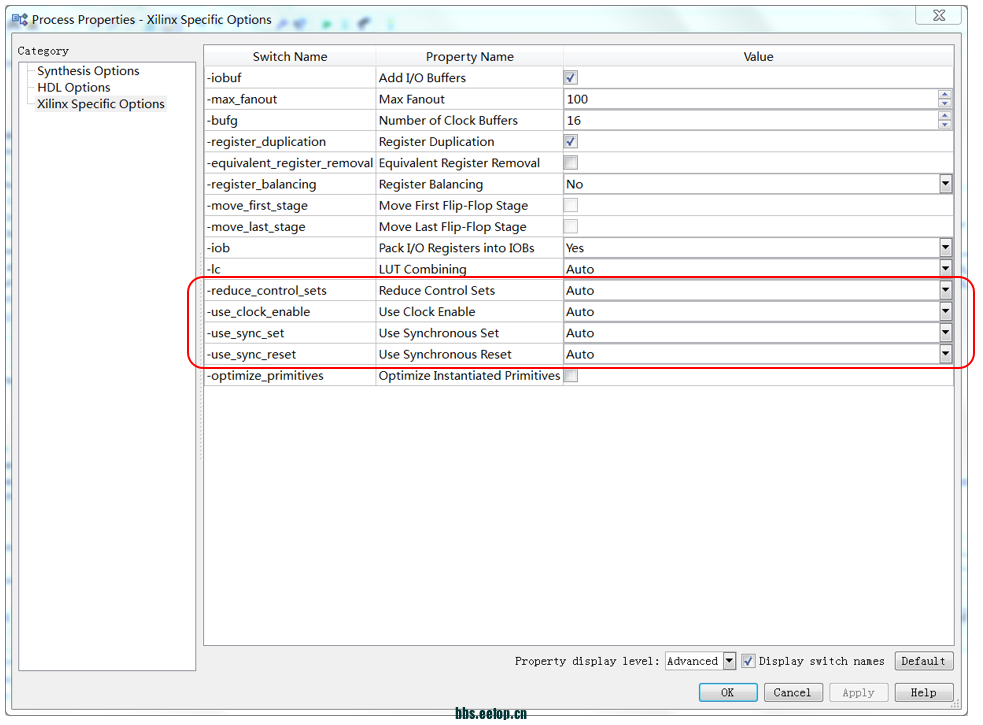
Task: Open Help for this dialog
Action: pyautogui.click(x=923, y=692)
